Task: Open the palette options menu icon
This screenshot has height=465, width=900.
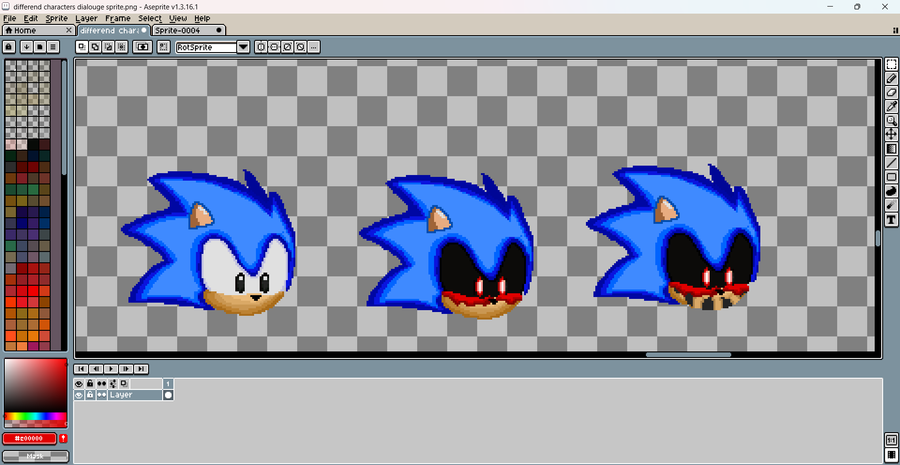Action: click(x=53, y=47)
